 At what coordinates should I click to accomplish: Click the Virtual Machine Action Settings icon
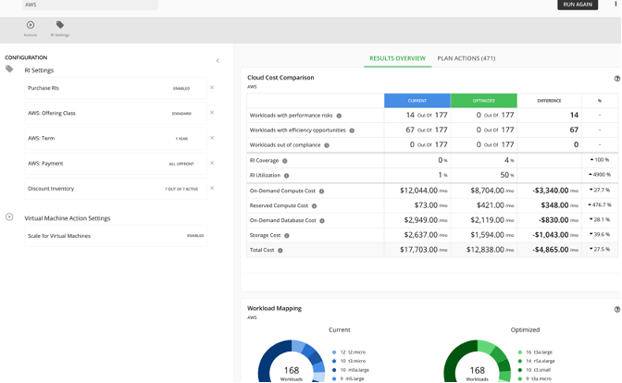click(x=9, y=217)
